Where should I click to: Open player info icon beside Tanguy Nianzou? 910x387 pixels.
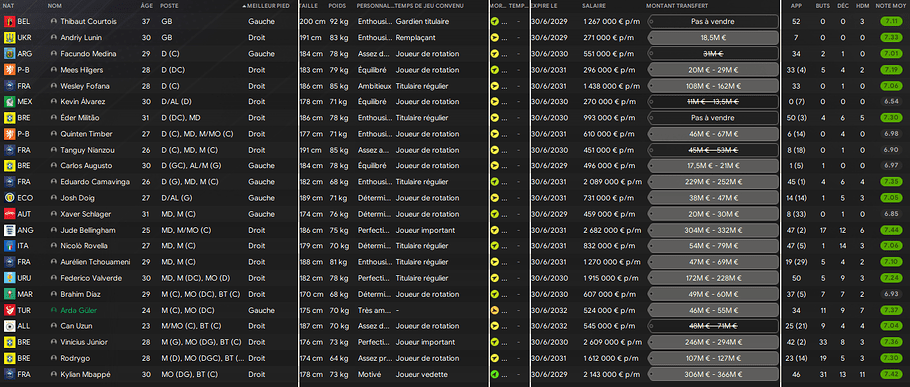point(54,150)
